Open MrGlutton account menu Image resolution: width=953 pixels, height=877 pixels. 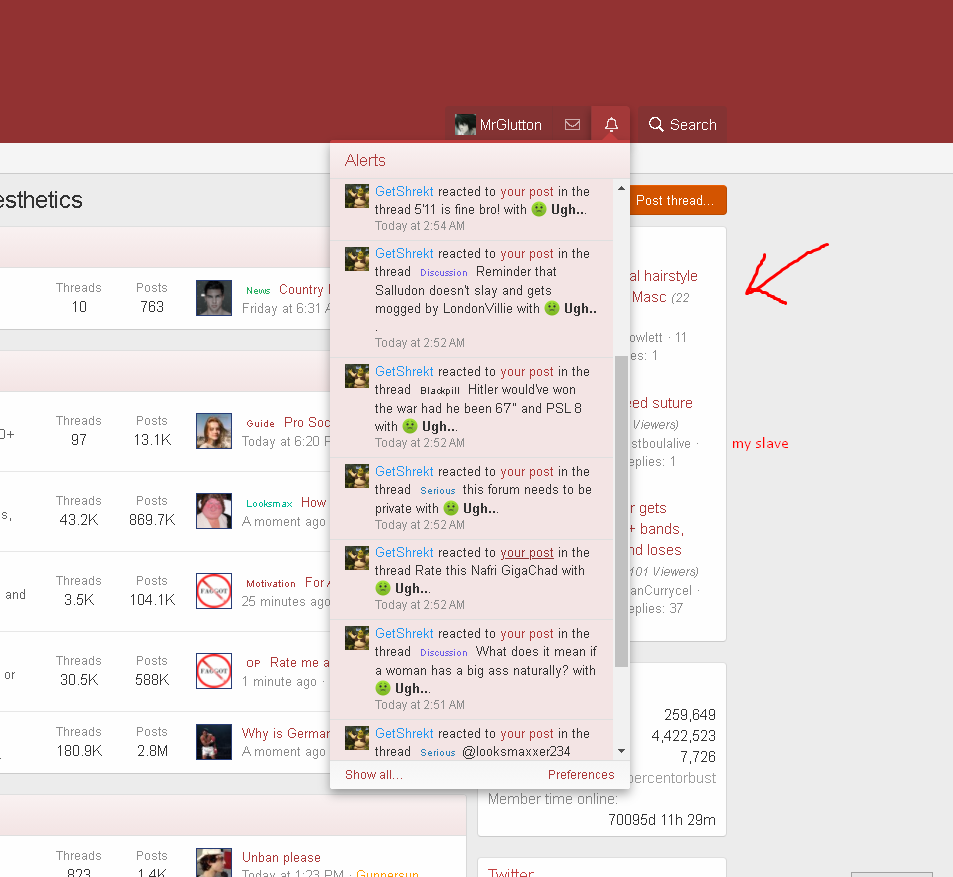pos(499,125)
